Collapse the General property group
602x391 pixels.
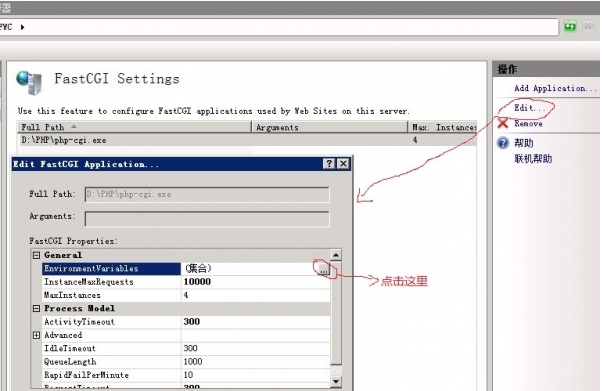coord(36,255)
